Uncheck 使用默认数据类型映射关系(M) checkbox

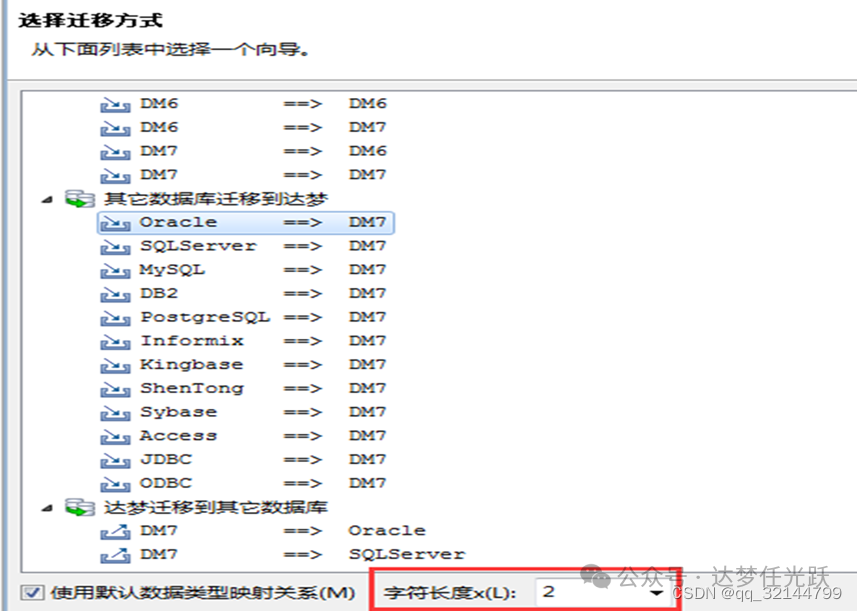pyautogui.click(x=32, y=592)
